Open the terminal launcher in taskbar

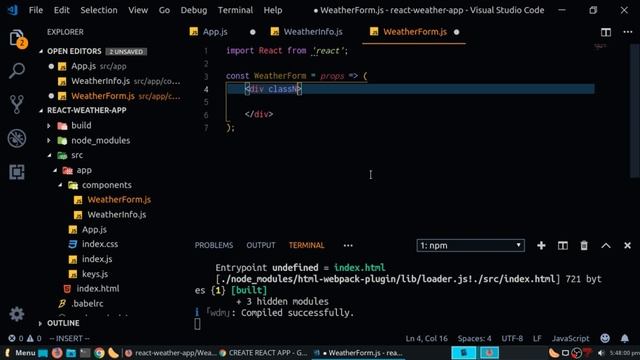click(x=85, y=353)
